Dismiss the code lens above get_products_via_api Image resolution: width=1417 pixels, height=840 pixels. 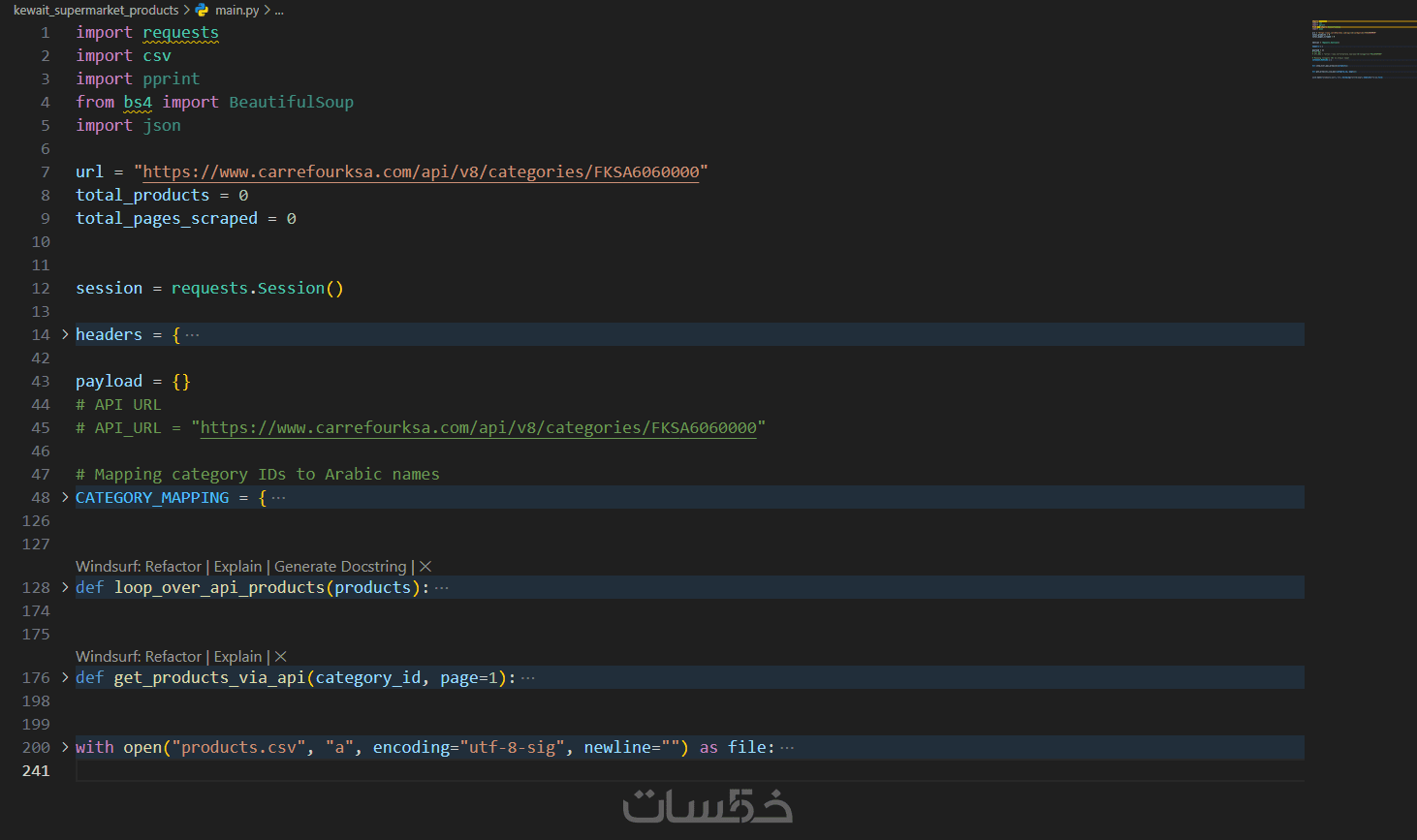[281, 657]
